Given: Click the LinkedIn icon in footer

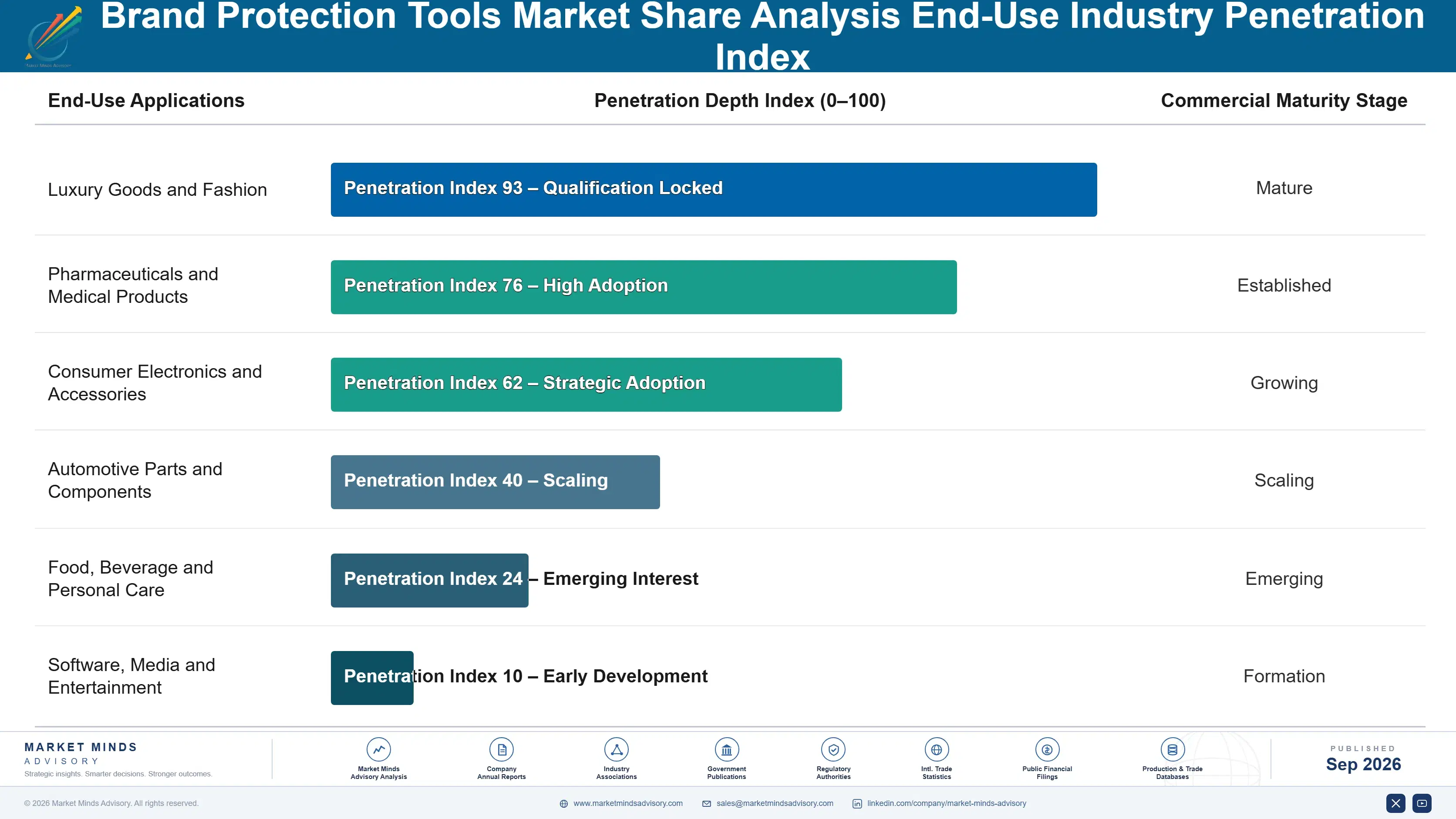Looking at the screenshot, I should click(x=857, y=804).
